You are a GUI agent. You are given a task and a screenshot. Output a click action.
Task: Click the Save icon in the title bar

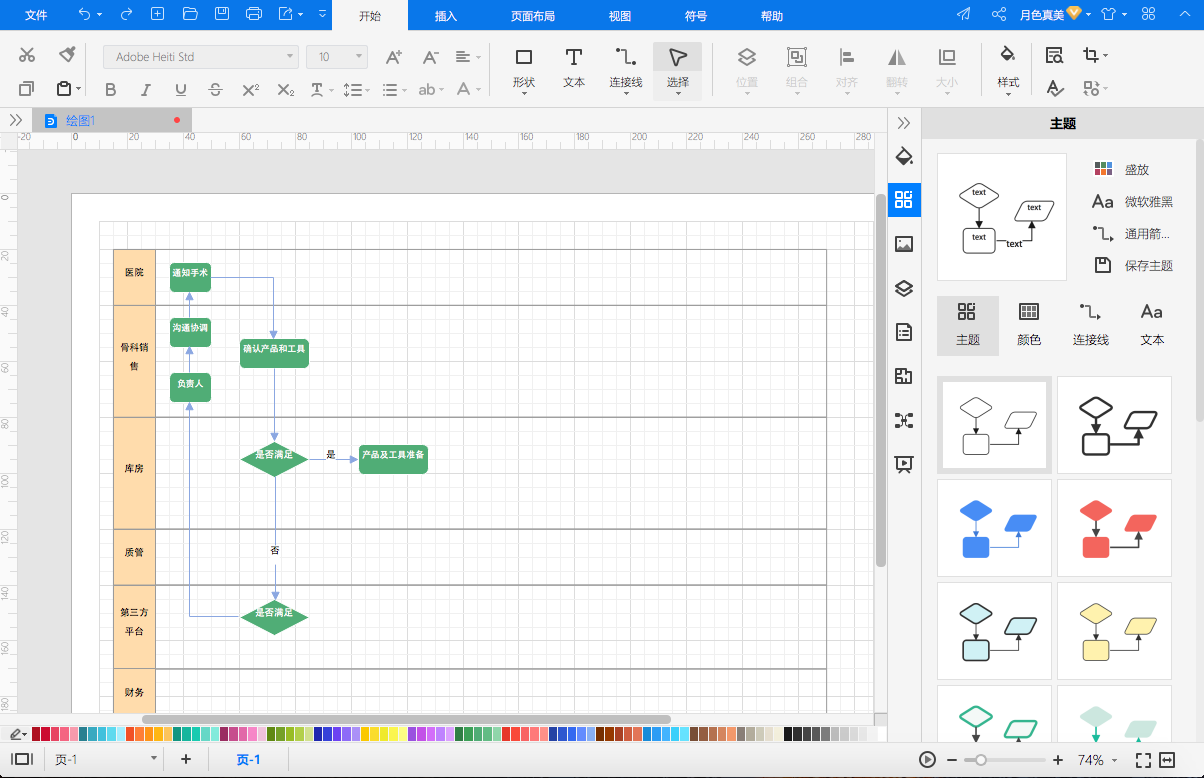pos(222,14)
